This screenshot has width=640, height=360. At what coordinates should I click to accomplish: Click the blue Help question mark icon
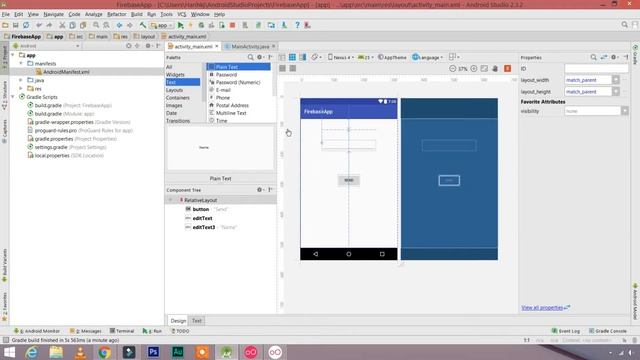(297, 25)
